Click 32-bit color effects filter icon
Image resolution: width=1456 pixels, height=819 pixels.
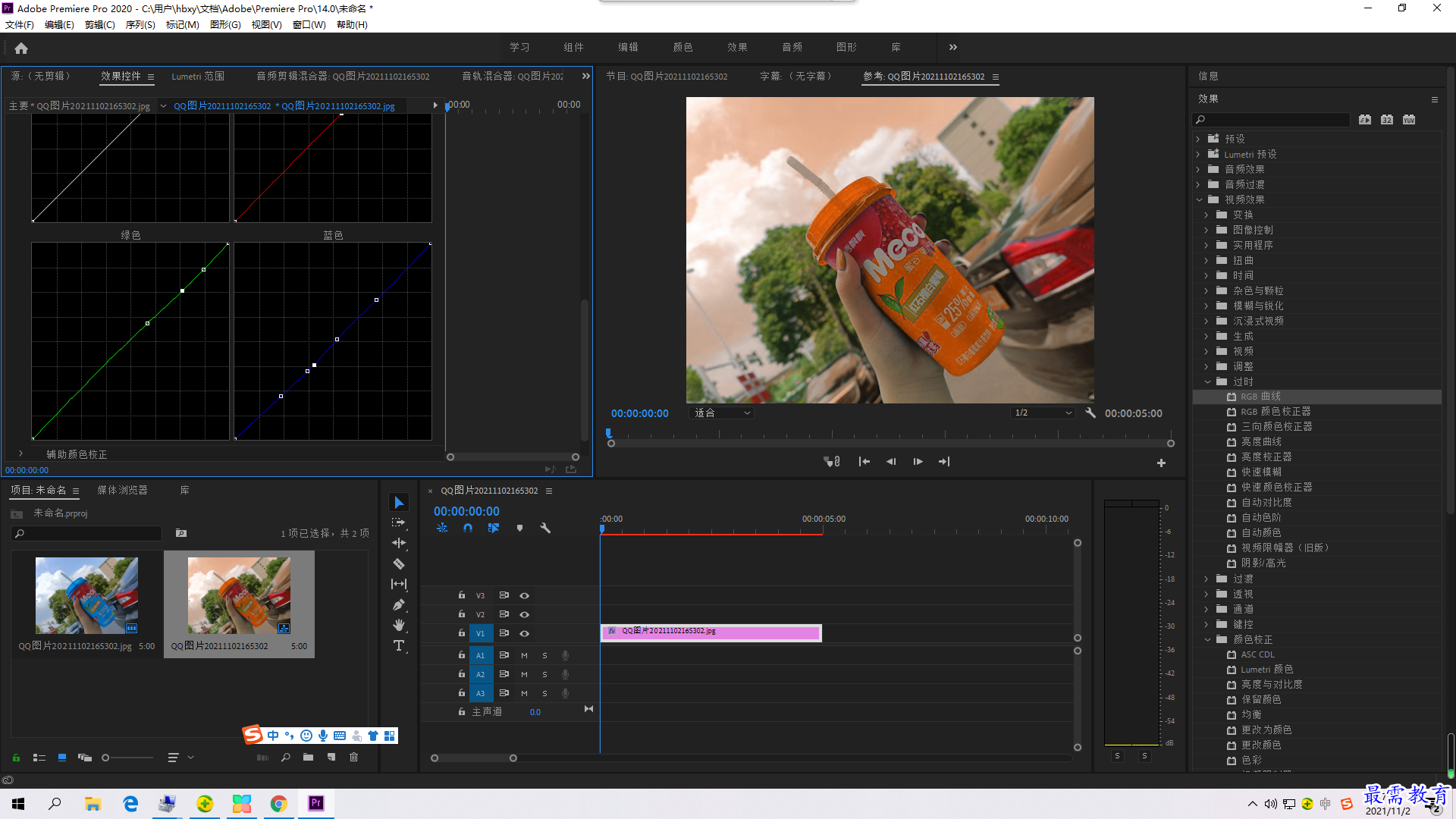pyautogui.click(x=1387, y=120)
